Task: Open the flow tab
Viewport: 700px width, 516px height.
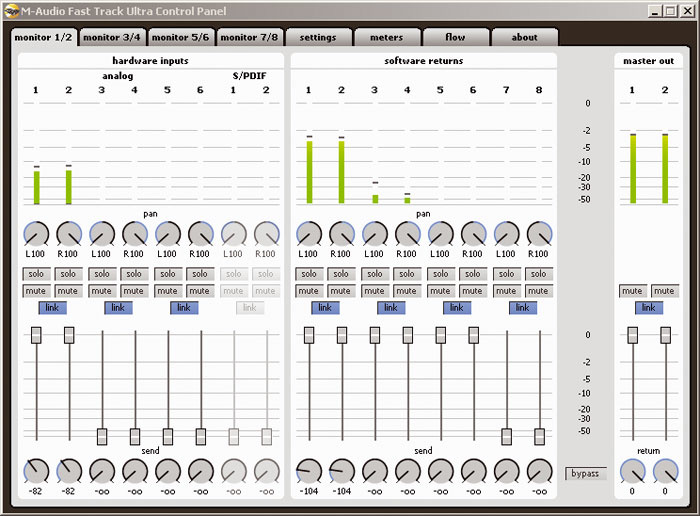Action: tap(455, 37)
